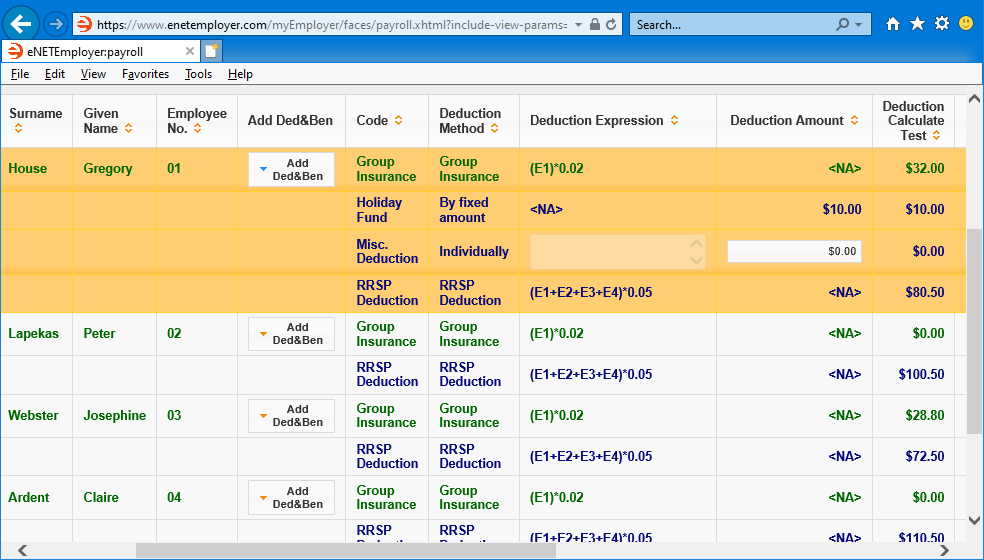Viewport: 984px width, 560px height.
Task: Open Add Ded&Ben dropdown for House Gregory
Action: coord(291,170)
